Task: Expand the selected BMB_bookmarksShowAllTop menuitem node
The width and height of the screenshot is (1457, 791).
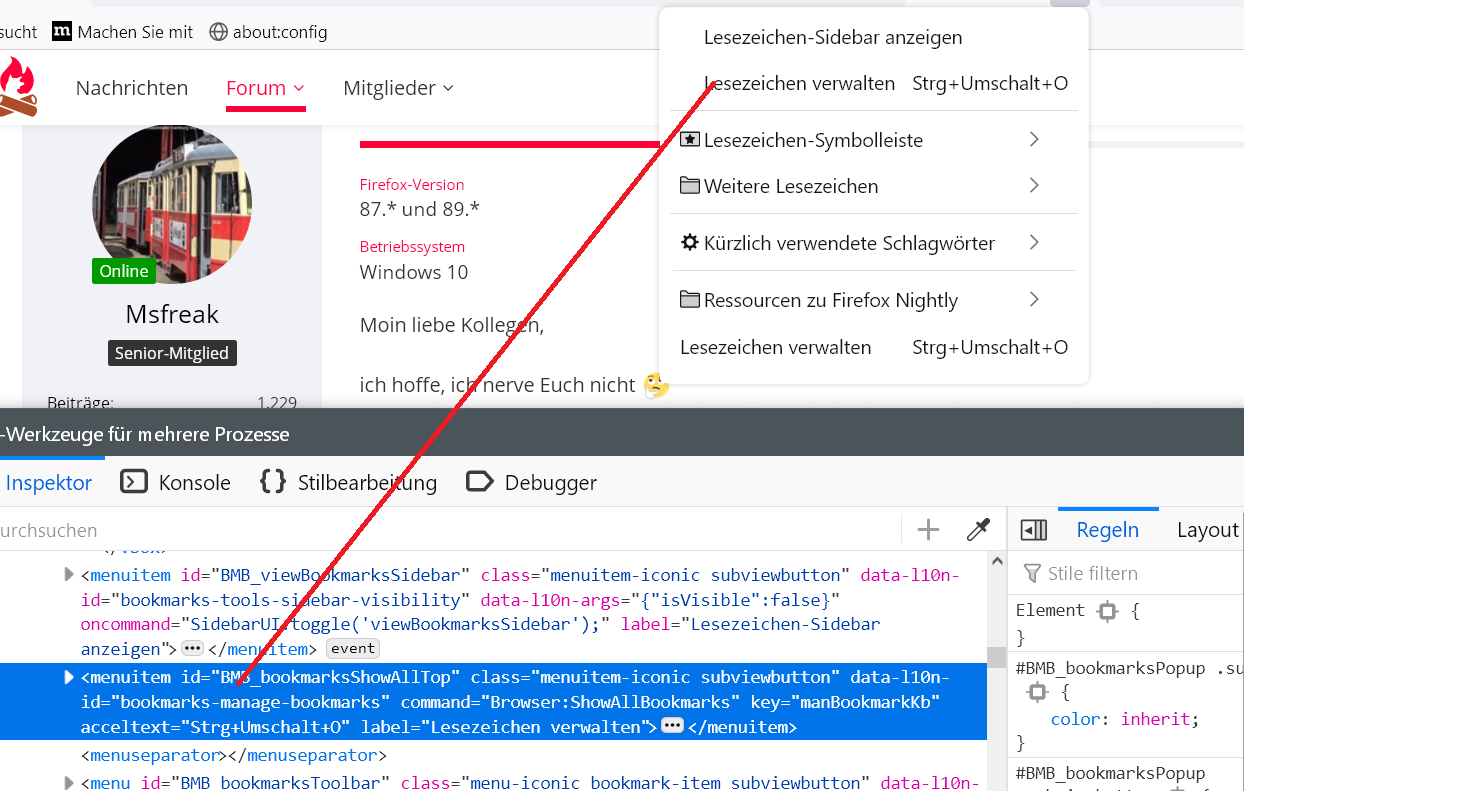Action: click(69, 677)
